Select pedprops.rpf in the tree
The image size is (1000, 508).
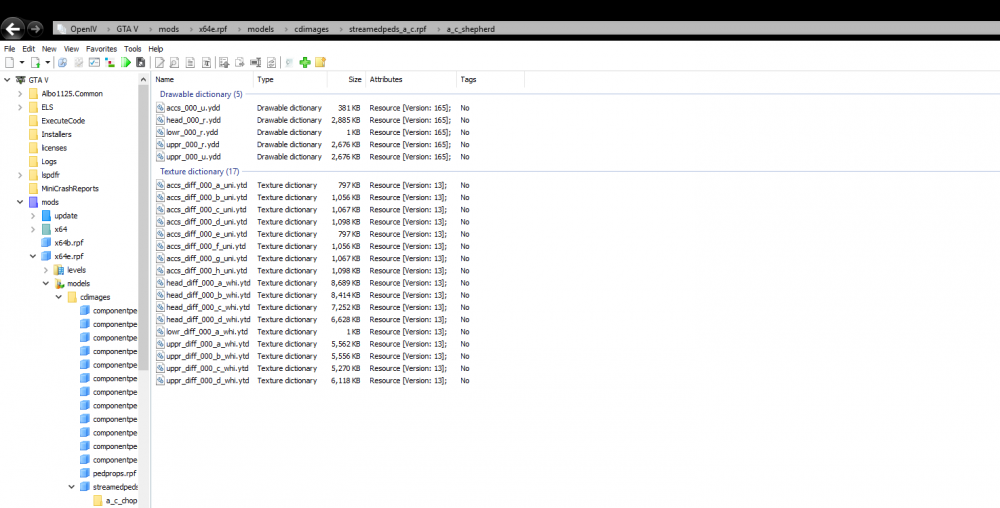pyautogui.click(x=114, y=474)
